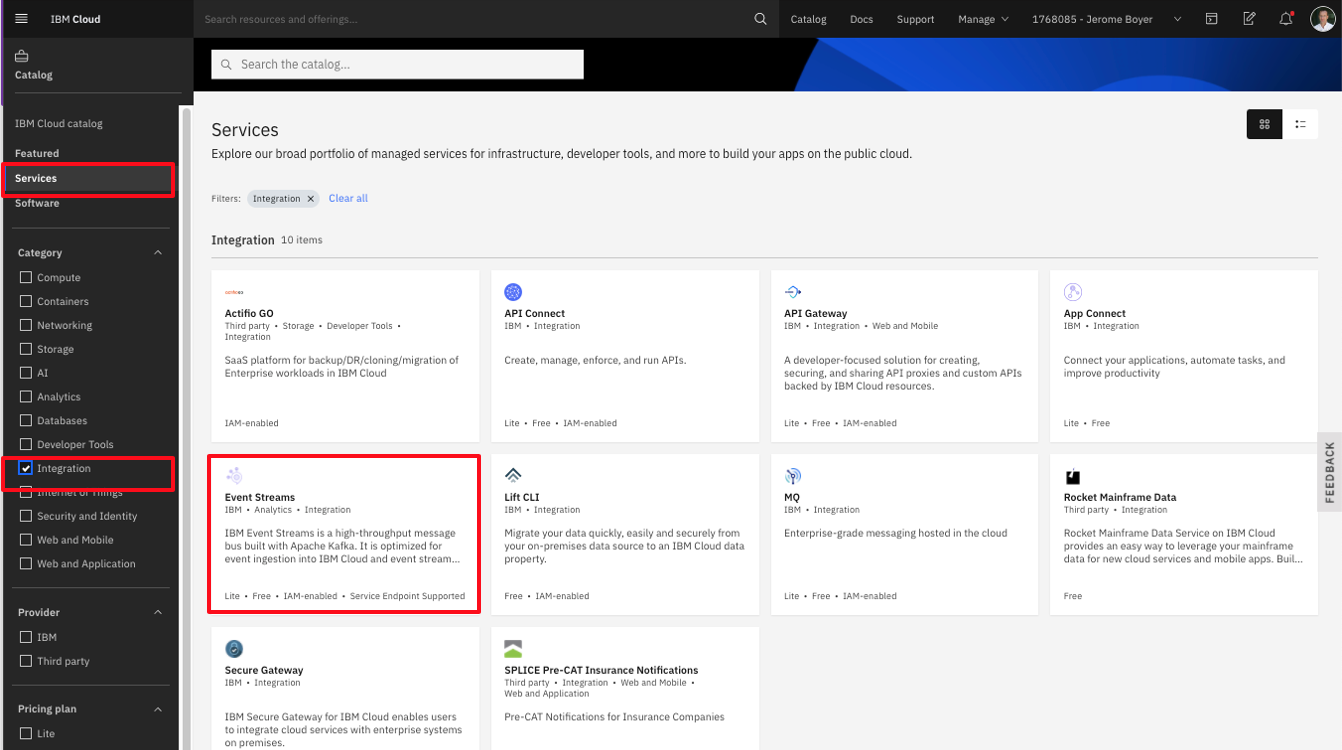Screen dimensions: 1342x750
Task: Open the hamburger navigation menu
Action: pos(22,19)
